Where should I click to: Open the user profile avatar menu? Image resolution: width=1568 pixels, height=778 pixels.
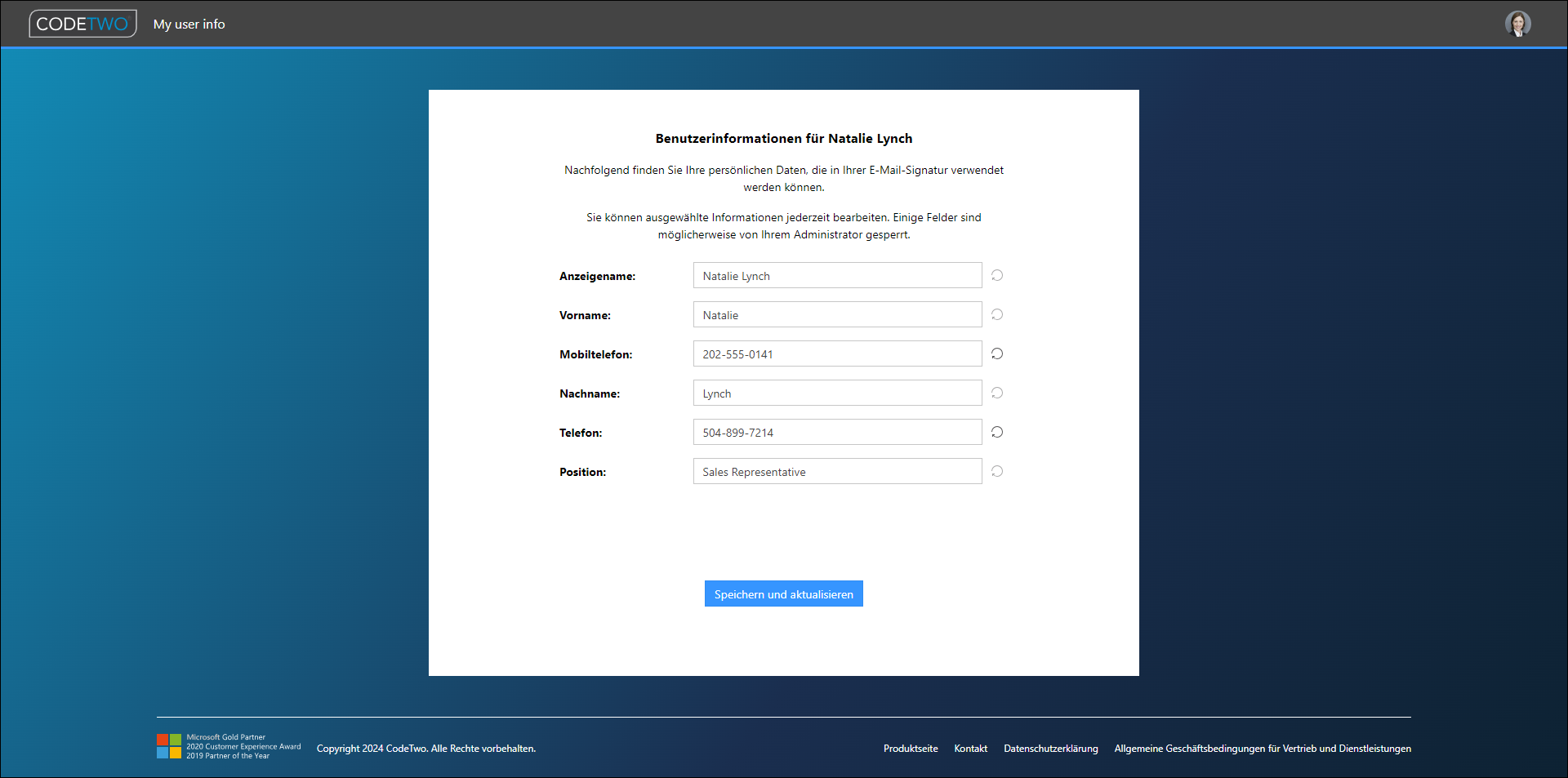[x=1517, y=24]
